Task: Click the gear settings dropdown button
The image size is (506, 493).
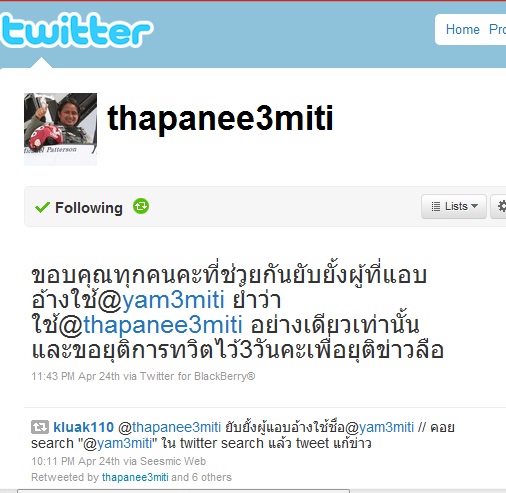Action: point(499,206)
